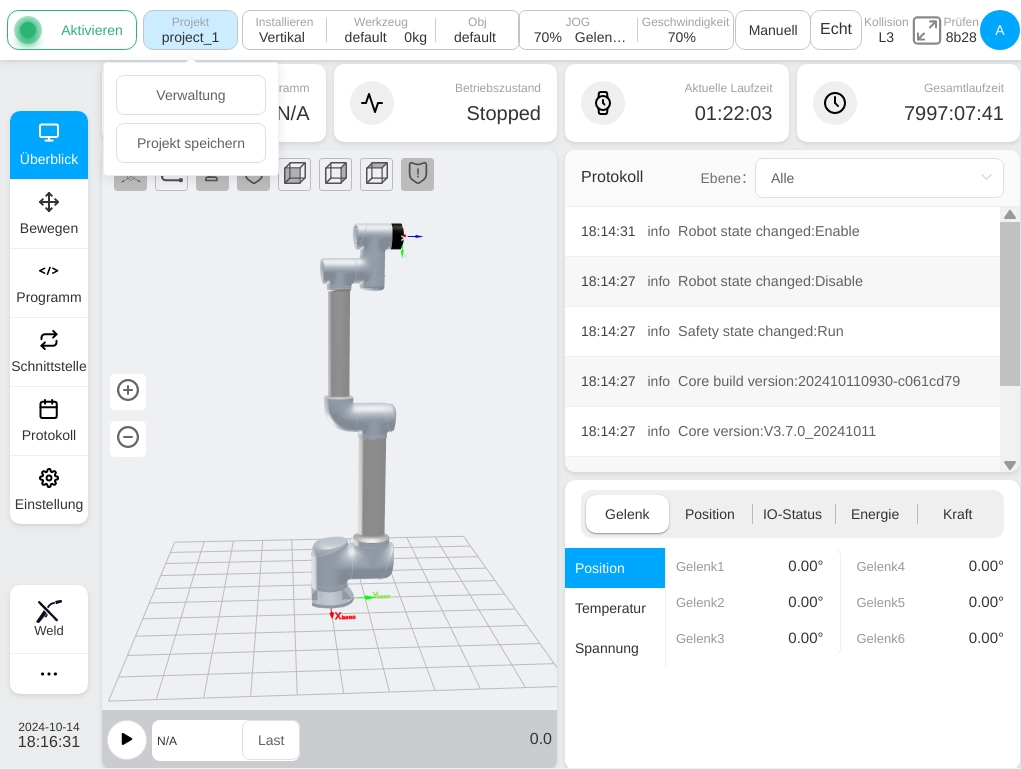Click the fullscreen expand arrows icon

(926, 30)
